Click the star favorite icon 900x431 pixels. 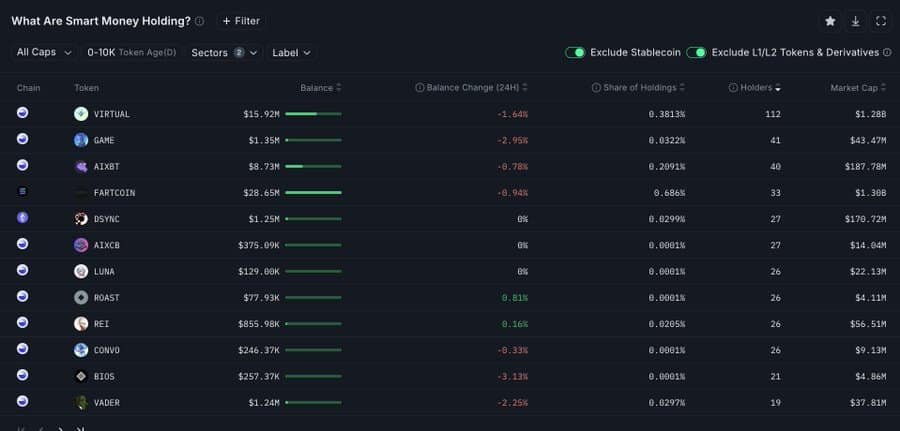pyautogui.click(x=829, y=21)
